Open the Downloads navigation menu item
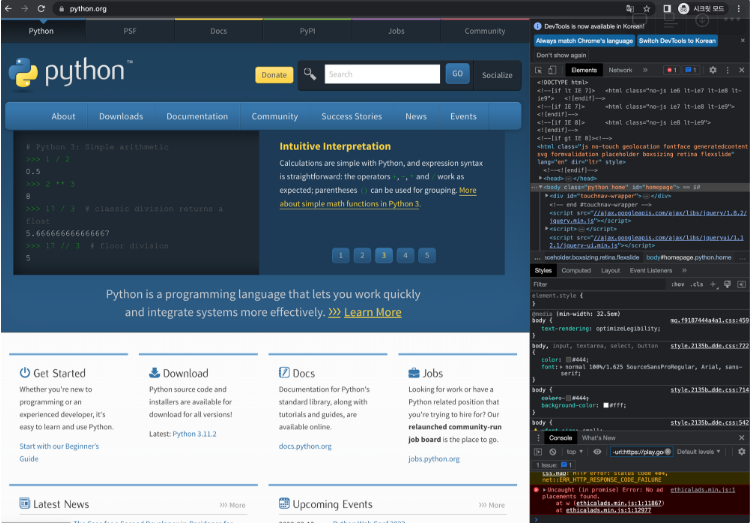This screenshot has height=524, width=751. click(121, 116)
